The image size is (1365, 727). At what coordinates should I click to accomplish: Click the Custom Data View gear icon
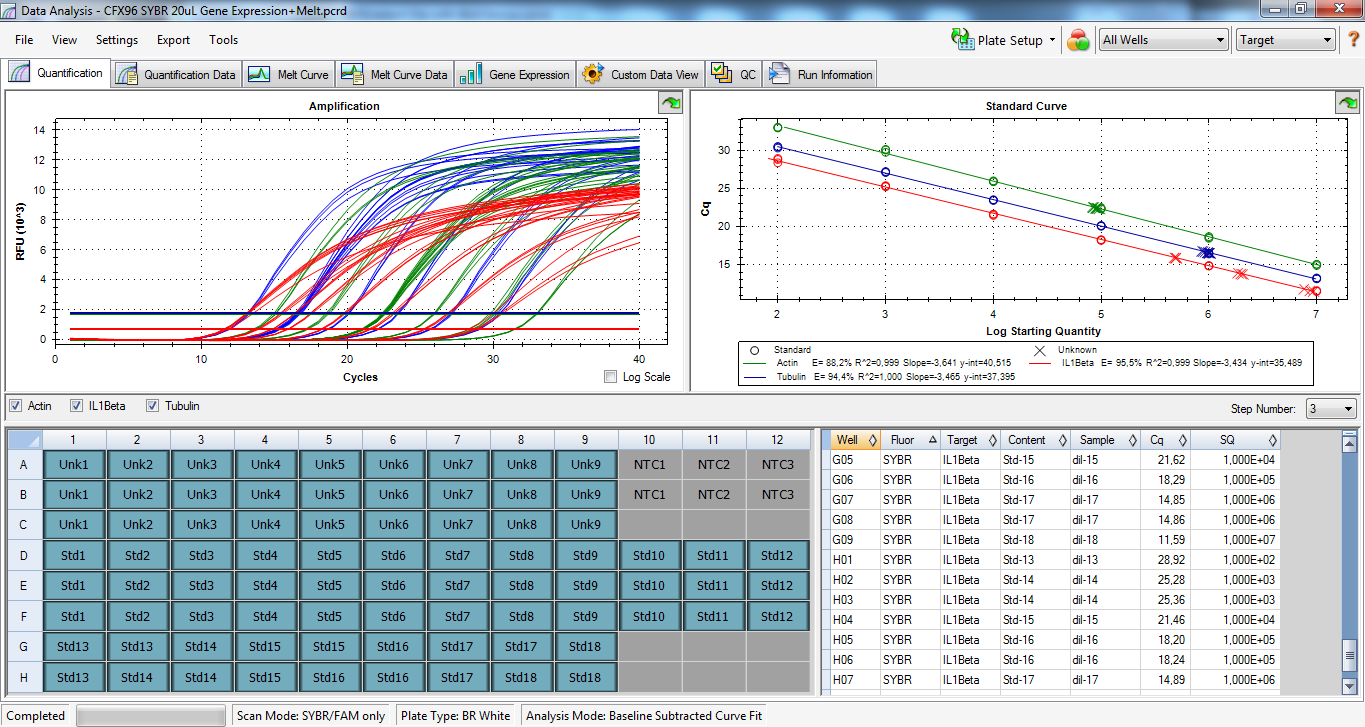593,75
